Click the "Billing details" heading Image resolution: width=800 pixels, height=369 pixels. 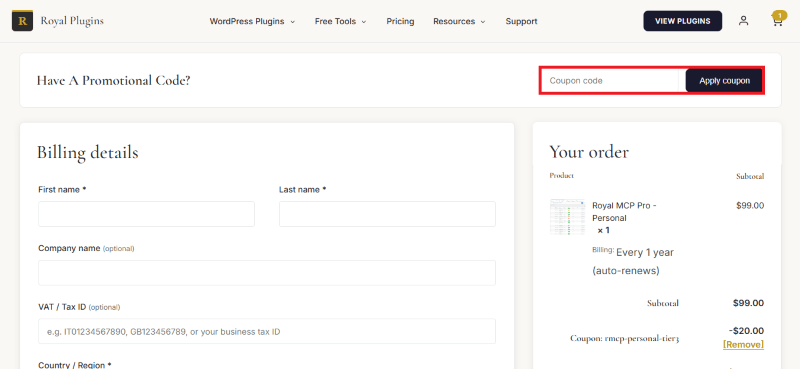(87, 152)
